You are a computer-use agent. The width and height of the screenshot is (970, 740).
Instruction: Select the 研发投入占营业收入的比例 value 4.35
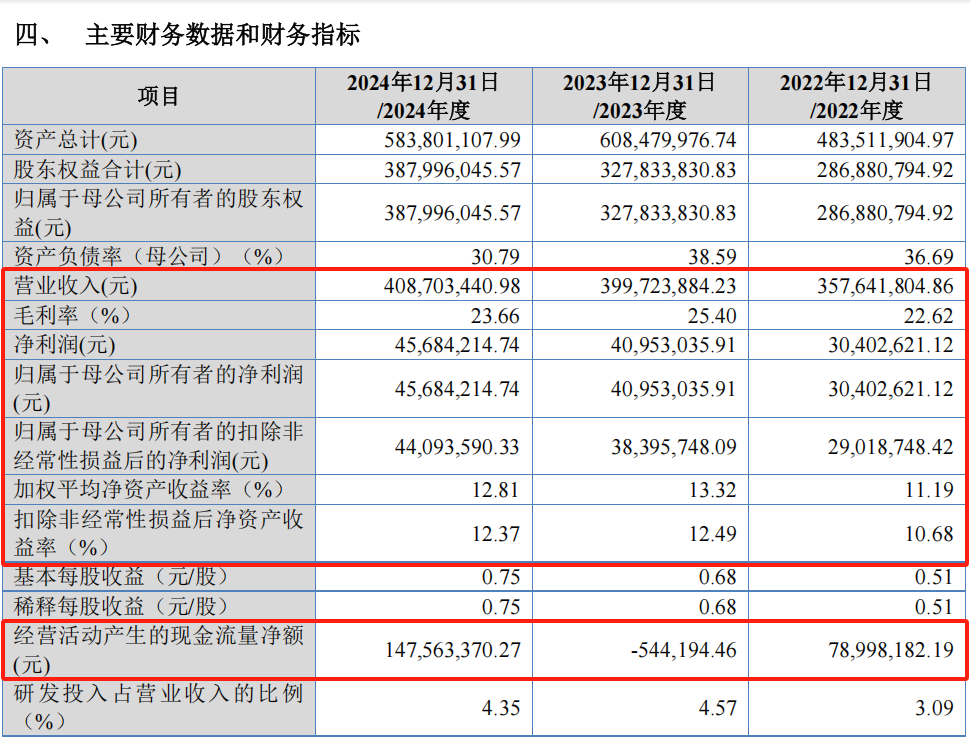tap(500, 708)
